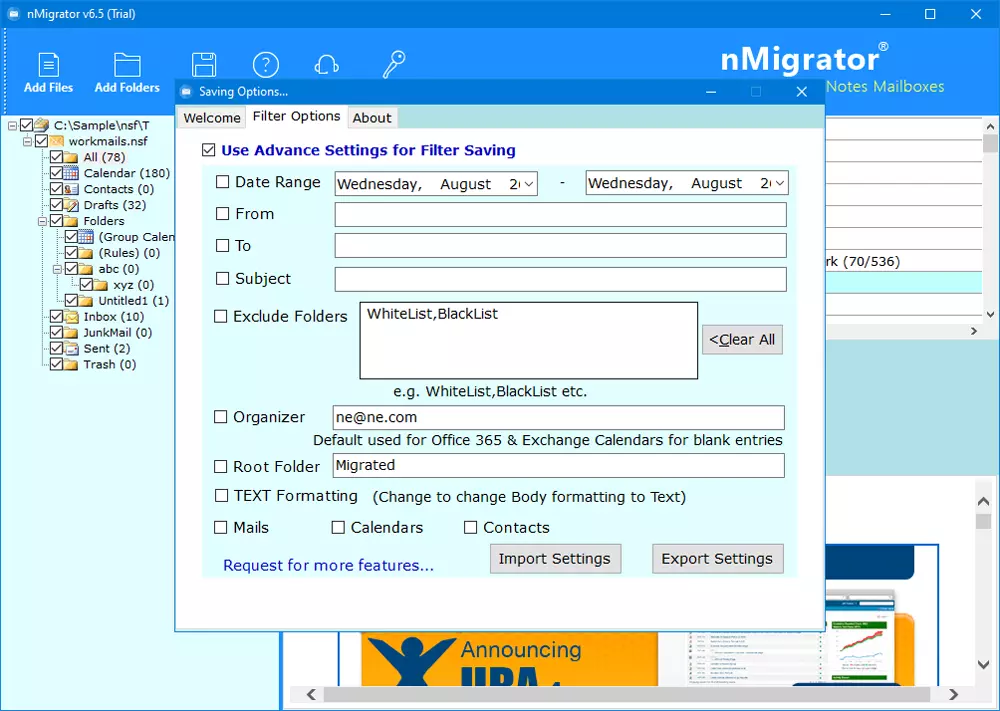Click the up arrow of top-right list scrollbar
Screen dimensions: 1000x711
[x=990, y=126]
